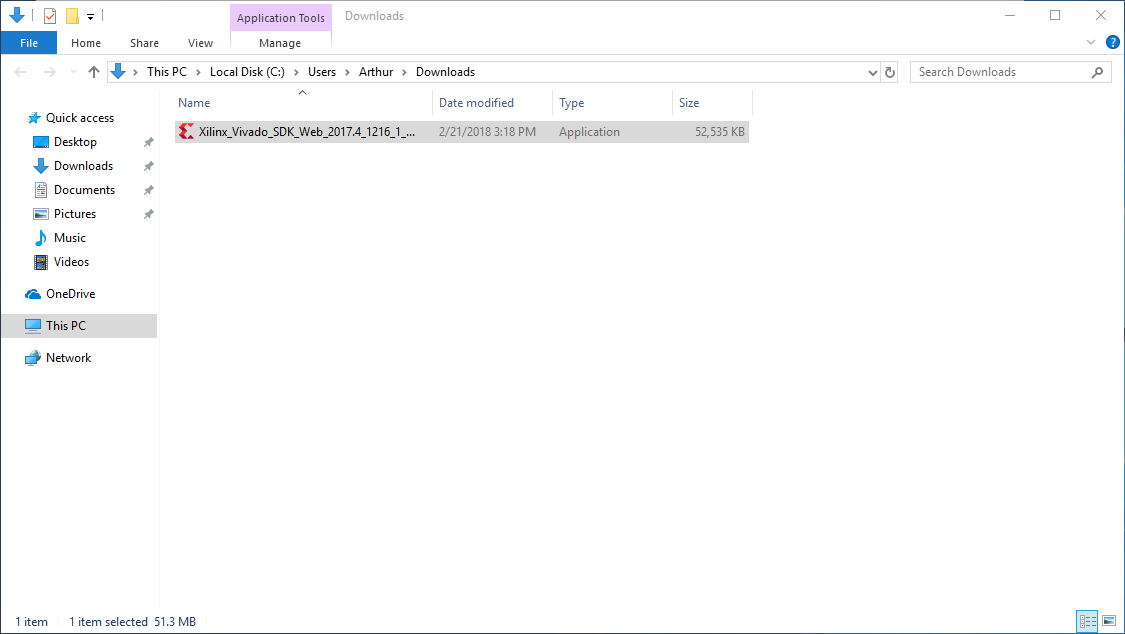Go back with the Back arrow
This screenshot has height=634, width=1125.
(x=21, y=72)
